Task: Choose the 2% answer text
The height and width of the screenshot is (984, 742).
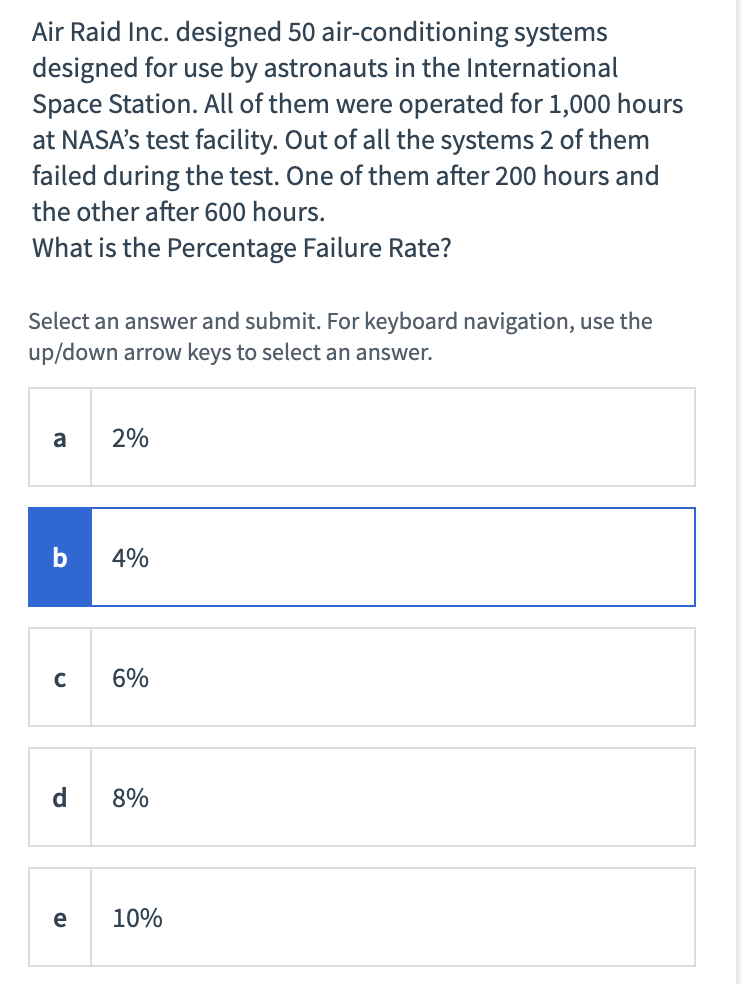Action: (131, 438)
